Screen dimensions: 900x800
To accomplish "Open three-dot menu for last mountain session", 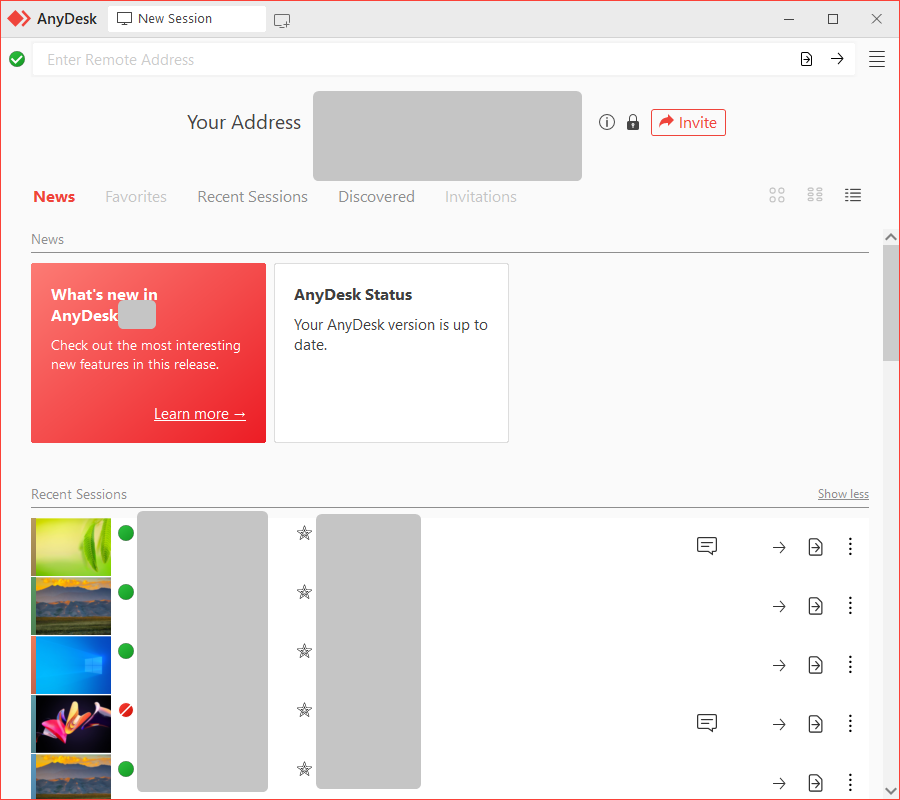I will [x=850, y=782].
